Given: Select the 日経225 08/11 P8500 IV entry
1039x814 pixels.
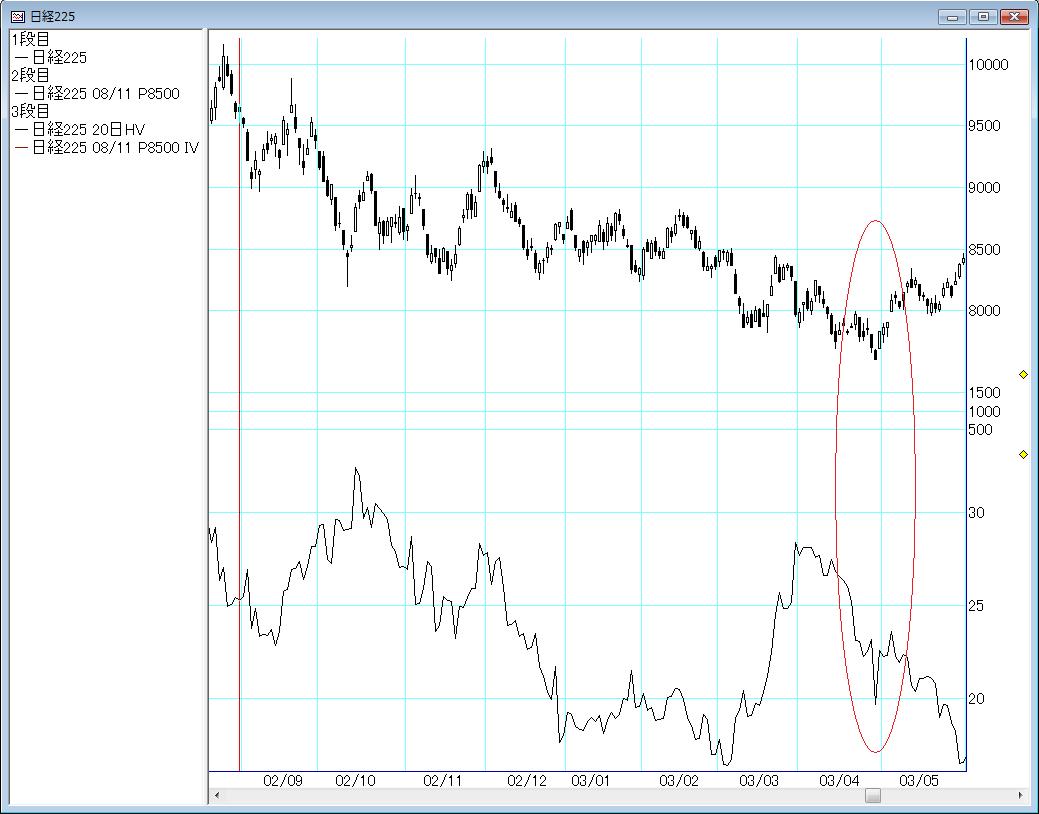Looking at the screenshot, I should click(115, 148).
